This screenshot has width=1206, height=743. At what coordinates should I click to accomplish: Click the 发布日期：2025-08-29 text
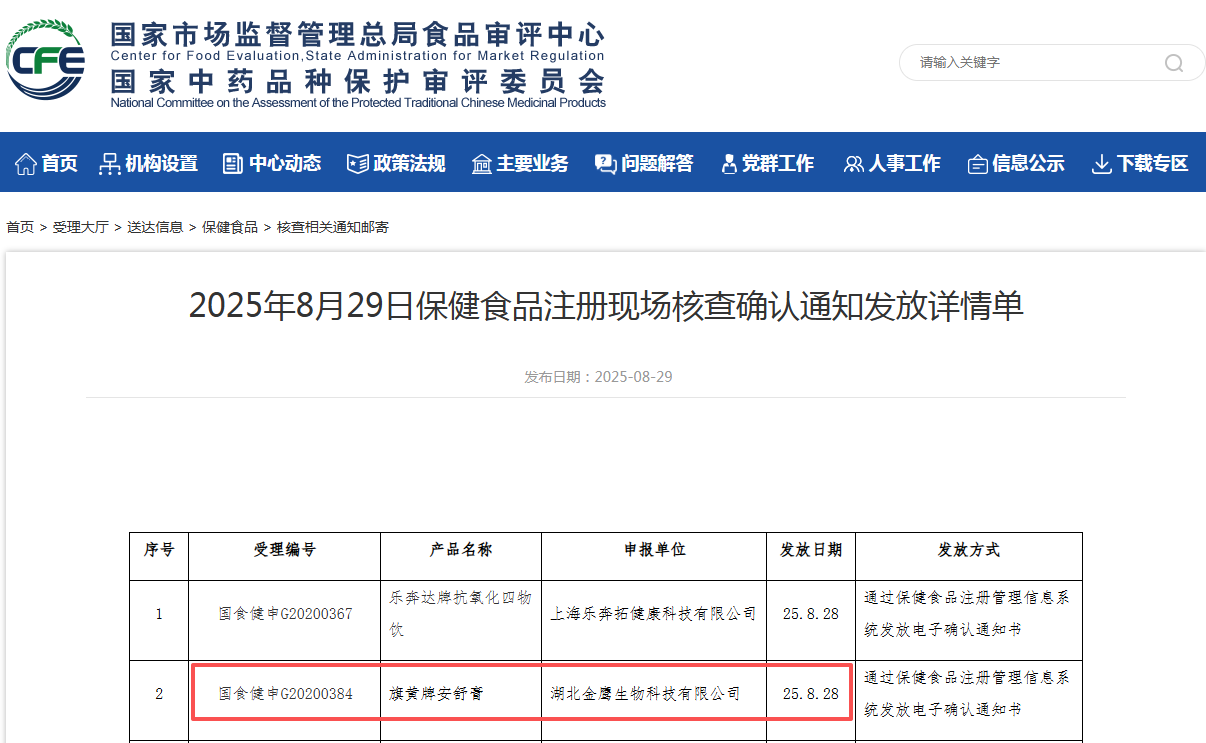pos(598,377)
